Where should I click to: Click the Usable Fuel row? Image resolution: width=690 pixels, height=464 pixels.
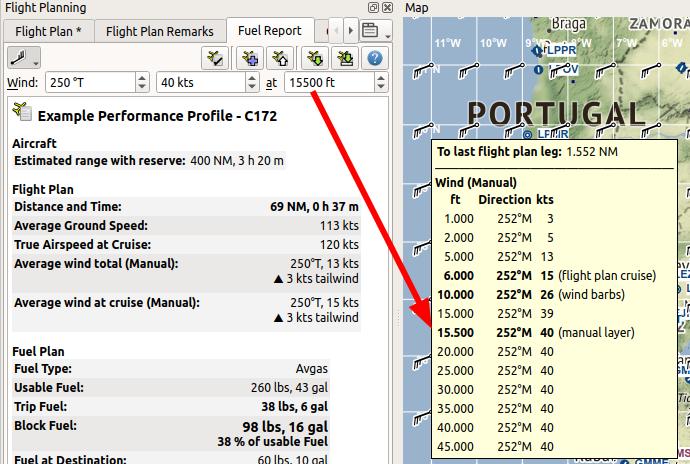(171, 387)
